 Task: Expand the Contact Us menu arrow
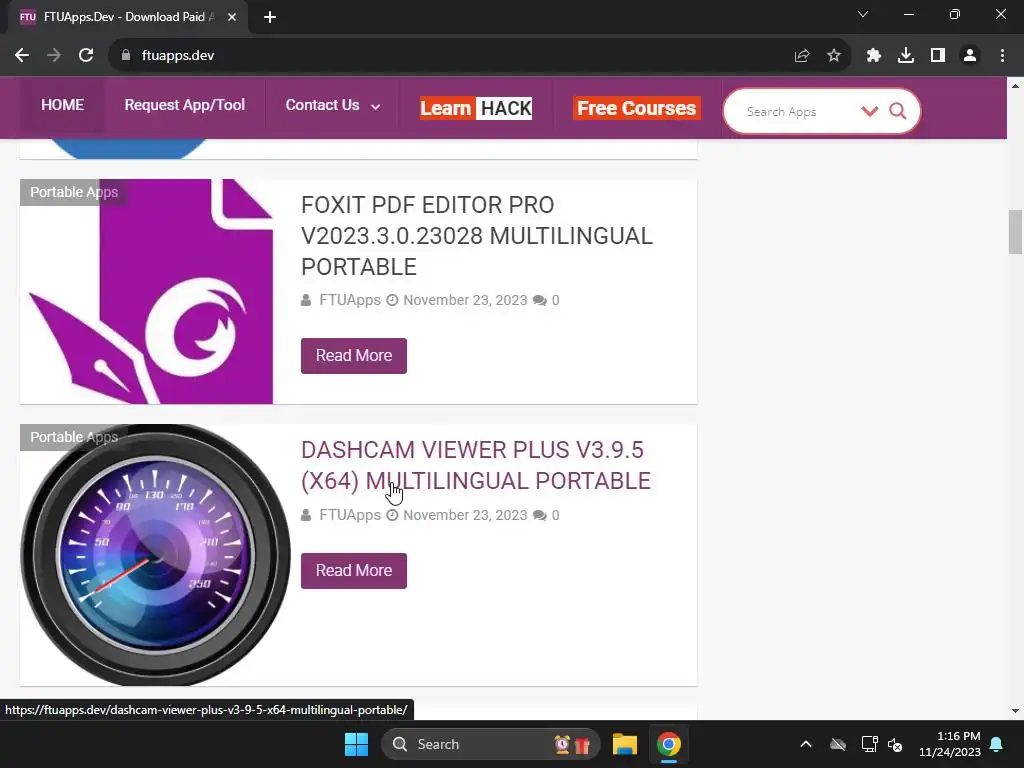(x=376, y=106)
